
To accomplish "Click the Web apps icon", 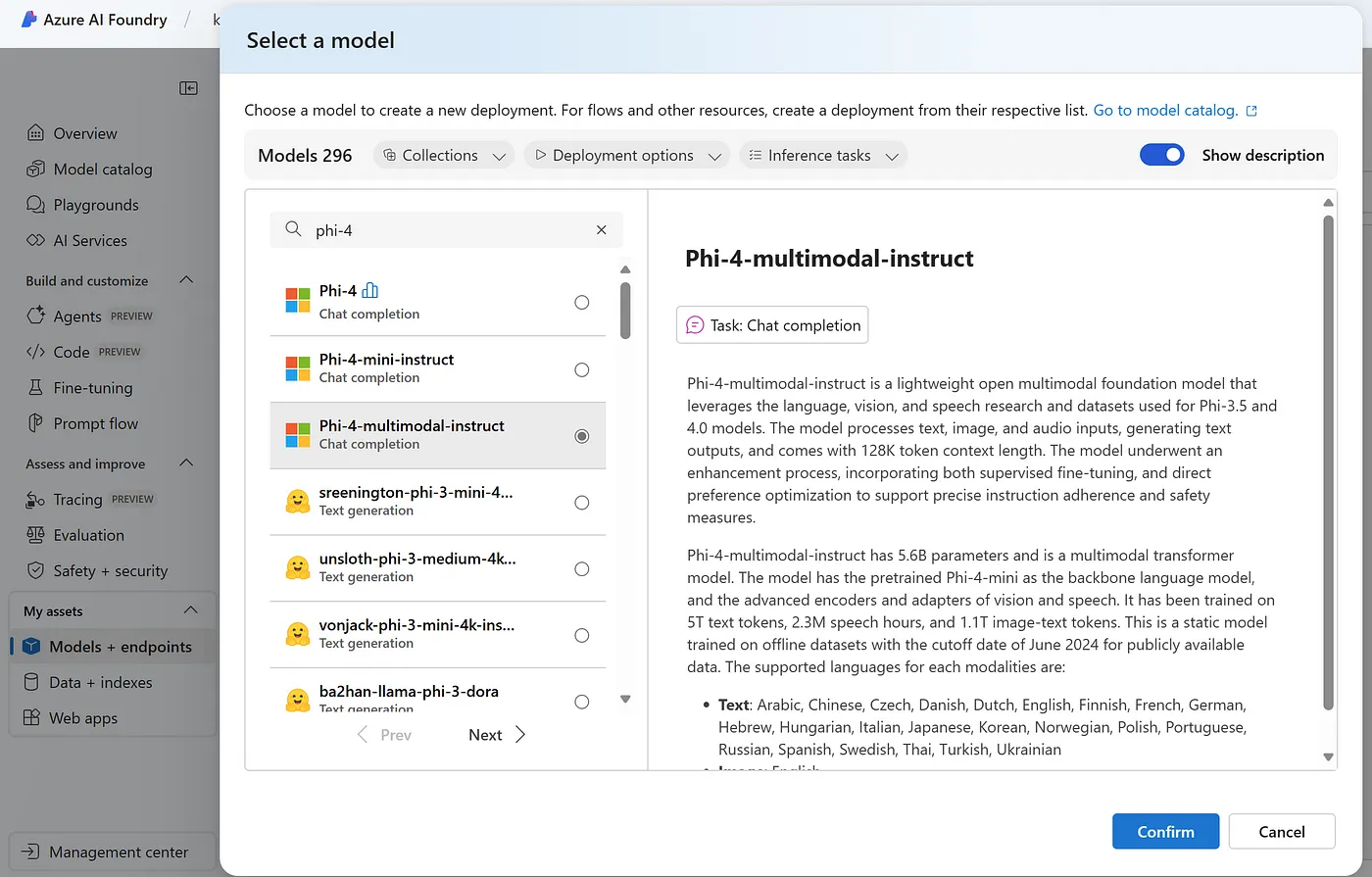I will tap(31, 718).
